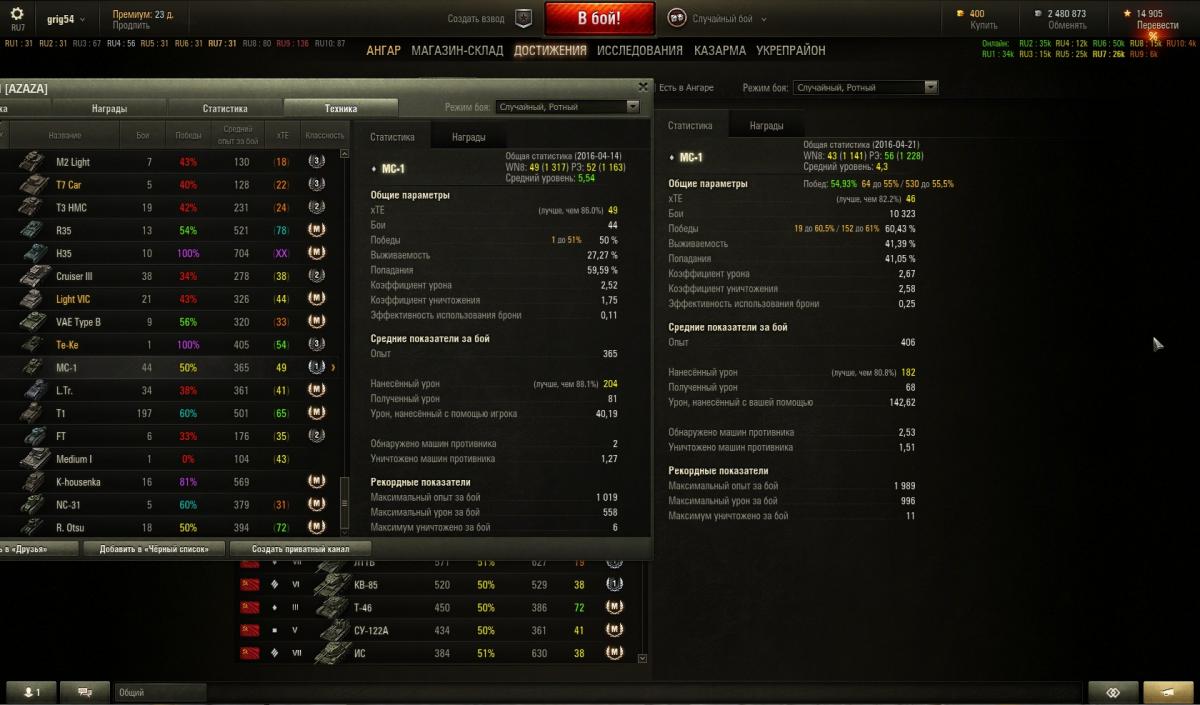The image size is (1200, 705).
Task: Click the vehicle list vertical scrollbar
Action: 347,340
